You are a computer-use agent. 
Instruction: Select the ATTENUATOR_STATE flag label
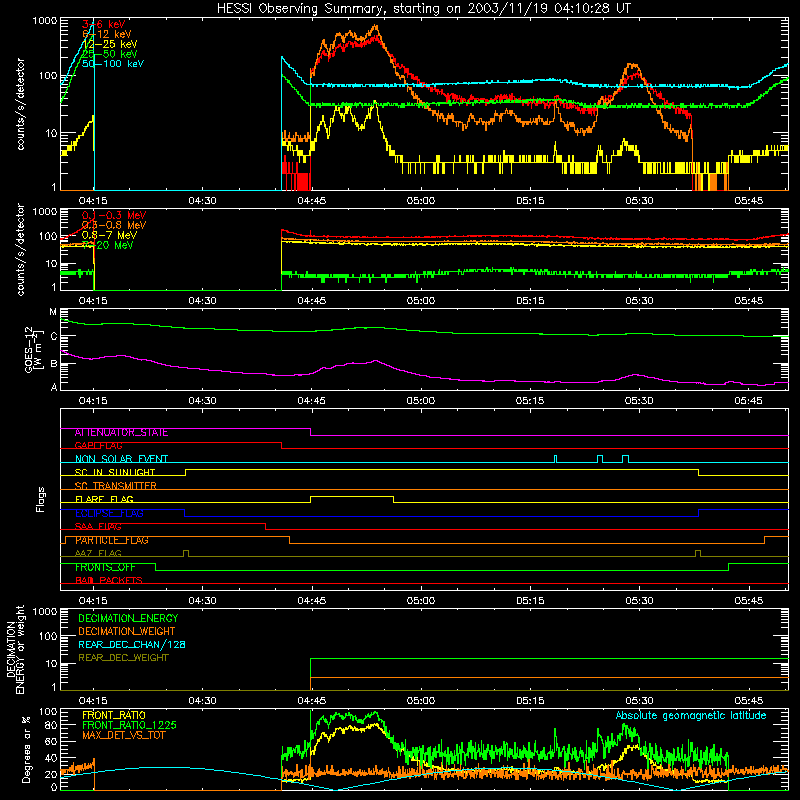(x=121, y=433)
